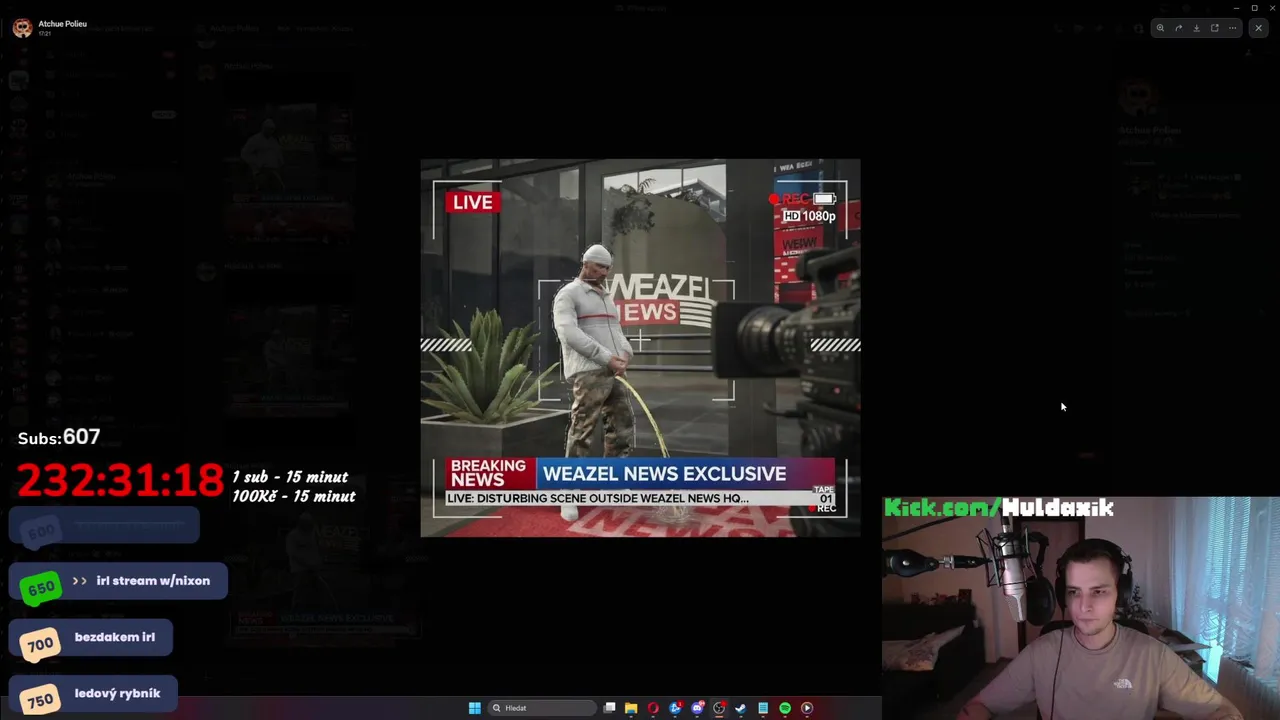Click the sender avatar in the viewer header

pyautogui.click(x=22, y=28)
